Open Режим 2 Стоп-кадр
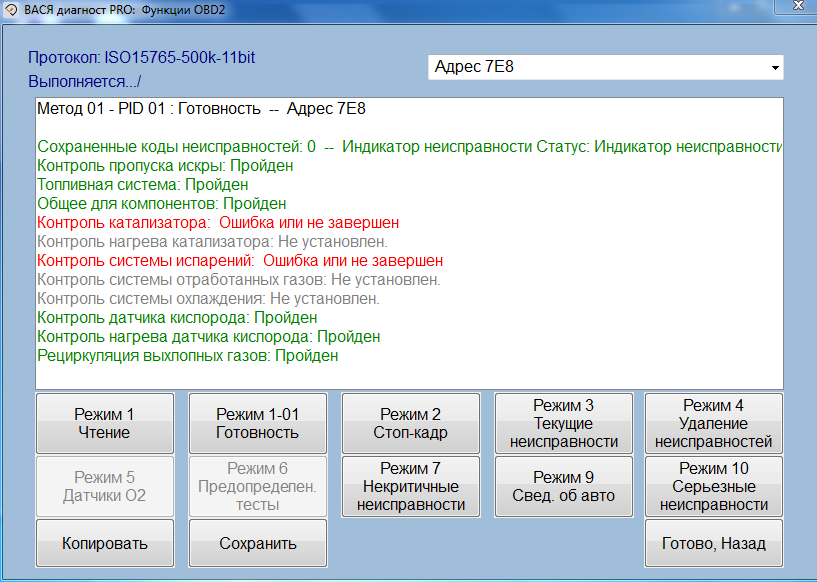Viewport: 817px width, 582px height. click(408, 423)
